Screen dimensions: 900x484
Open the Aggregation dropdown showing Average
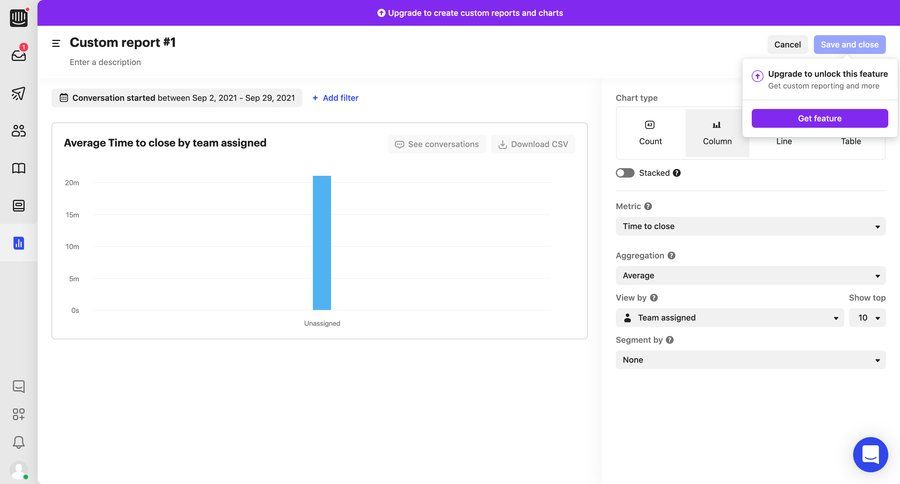[750, 276]
